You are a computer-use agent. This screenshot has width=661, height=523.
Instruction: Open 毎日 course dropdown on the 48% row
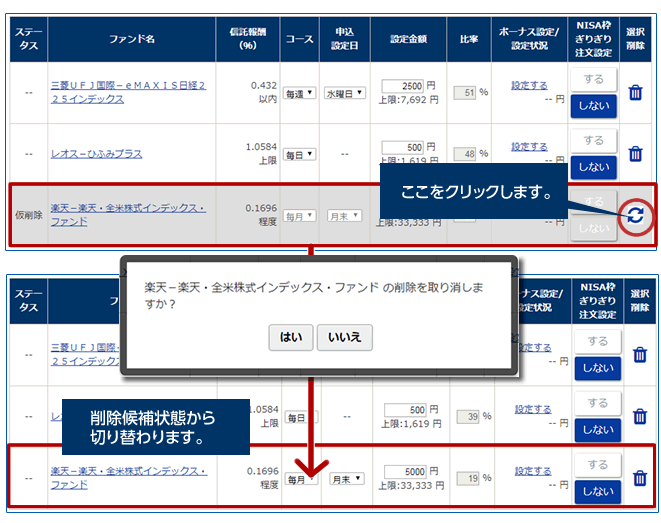[299, 155]
